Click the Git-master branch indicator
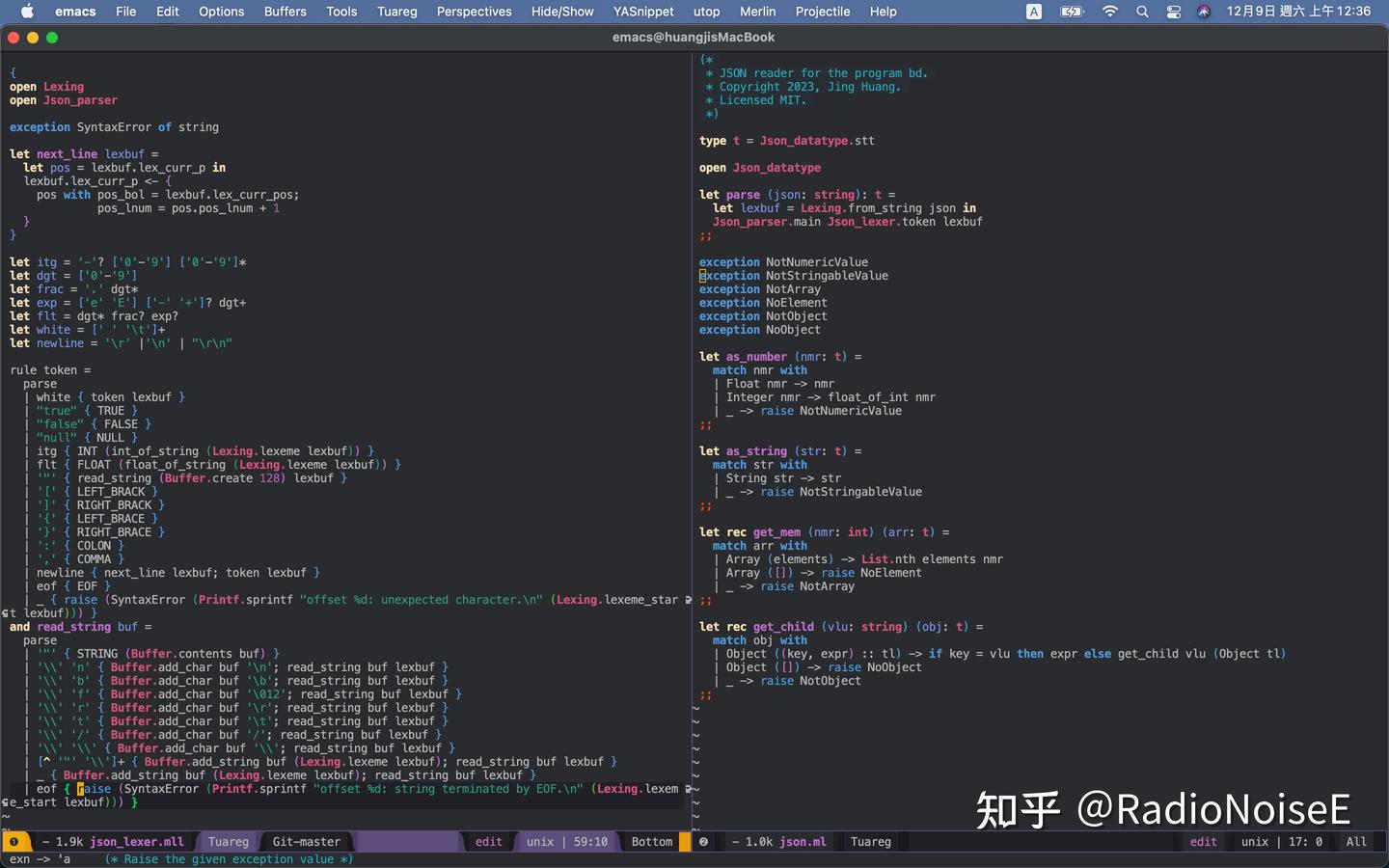1389x868 pixels. tap(306, 842)
